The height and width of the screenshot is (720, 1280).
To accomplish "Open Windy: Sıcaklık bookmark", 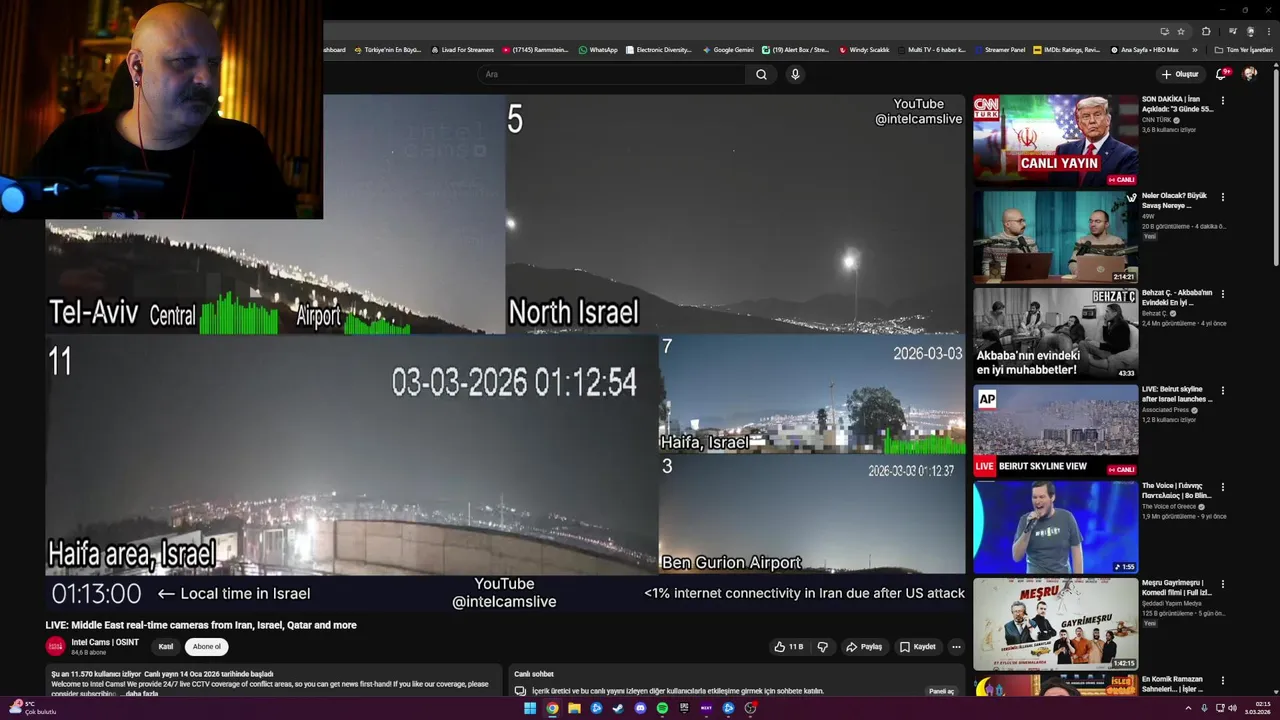I will pyautogui.click(x=864, y=49).
